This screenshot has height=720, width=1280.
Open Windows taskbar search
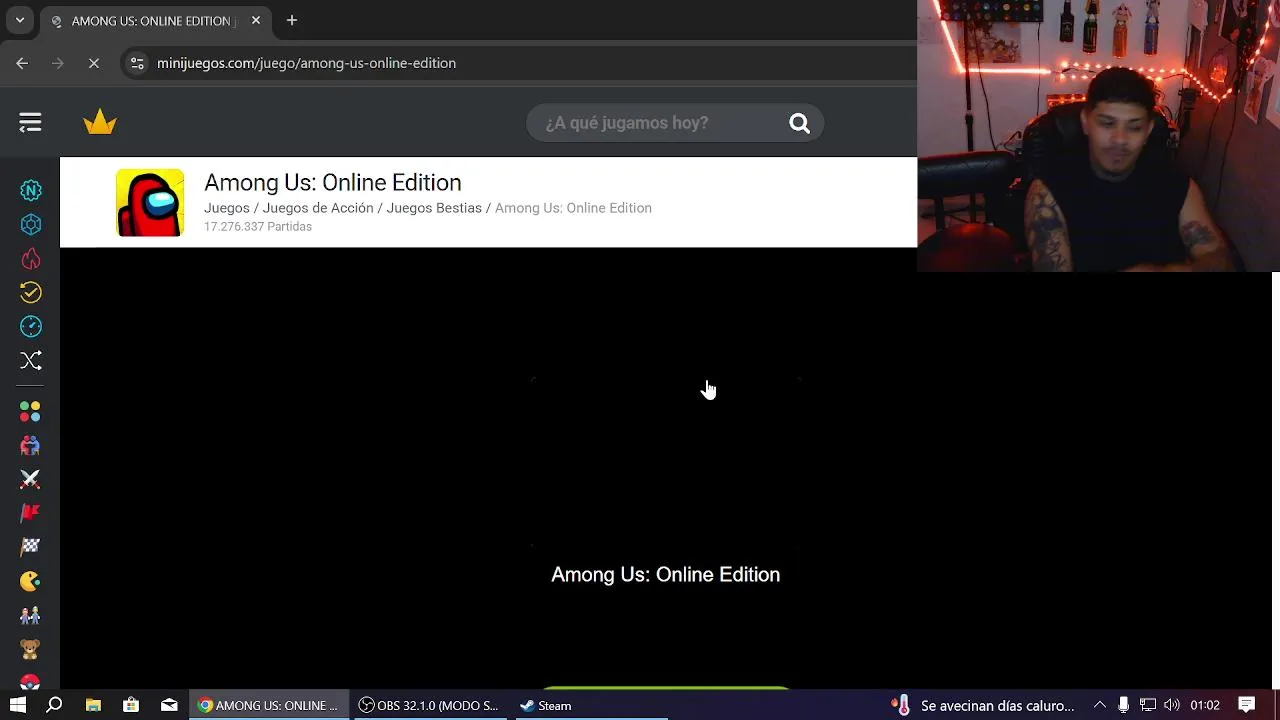[55, 705]
